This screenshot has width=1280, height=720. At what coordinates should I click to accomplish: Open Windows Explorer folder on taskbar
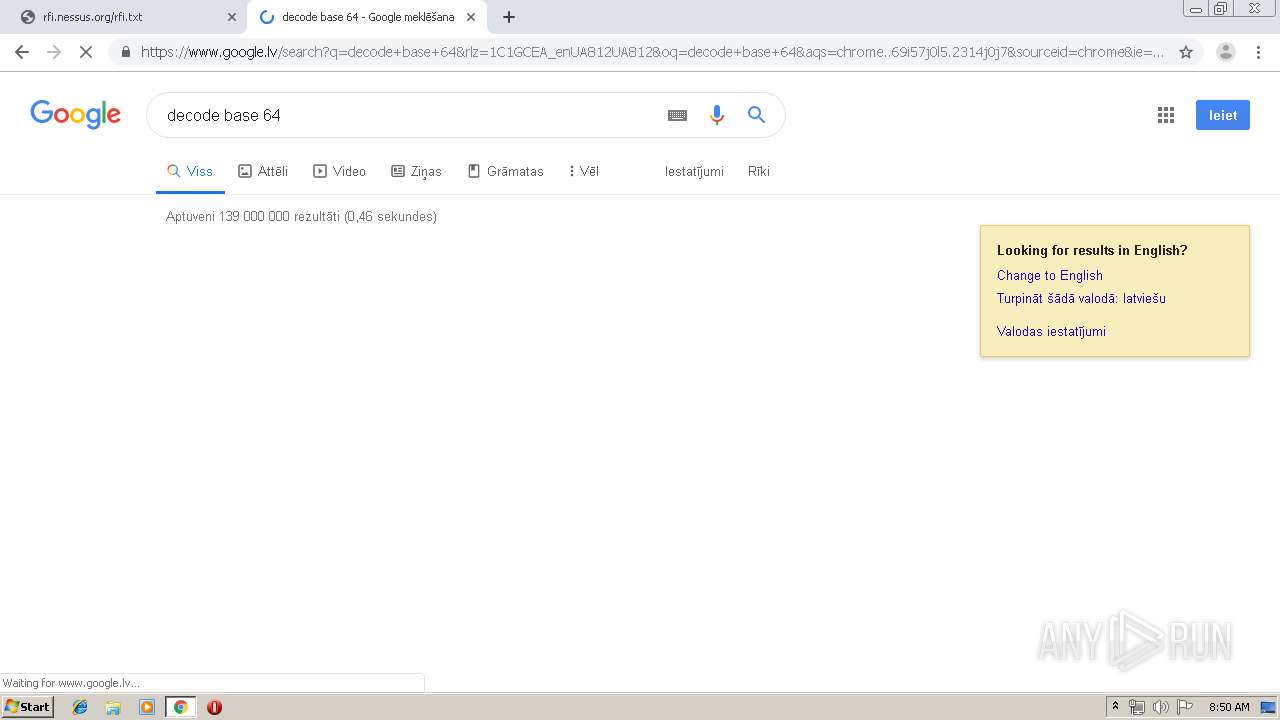tap(113, 707)
